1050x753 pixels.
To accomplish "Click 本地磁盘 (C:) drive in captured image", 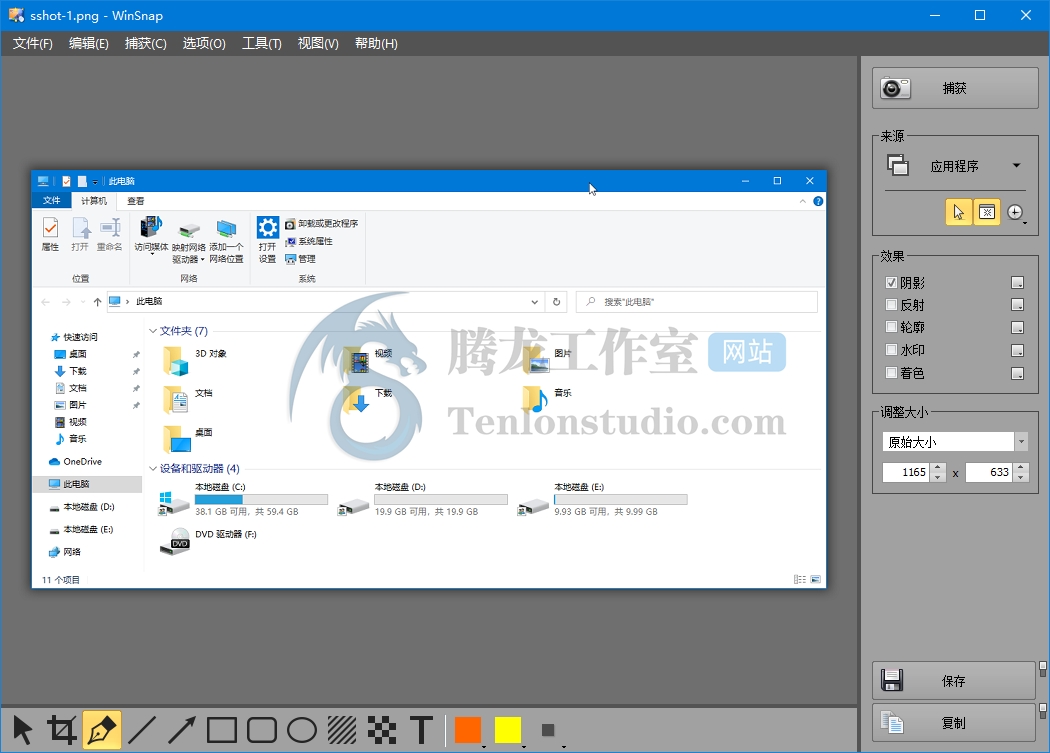I will 242,499.
